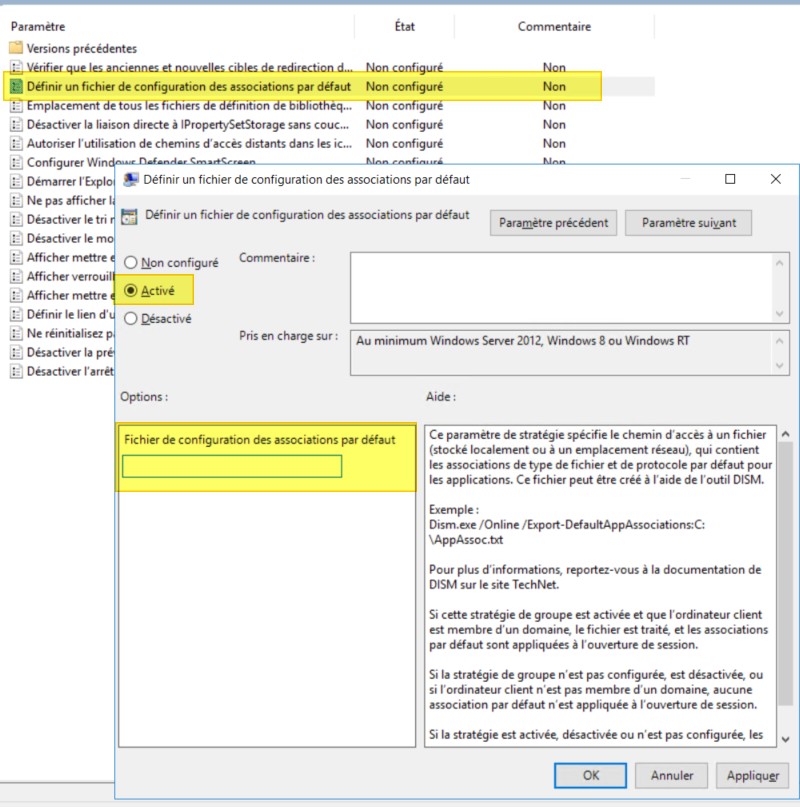The image size is (800, 807).
Task: Click policy icon for Autoriser l'utilisation de chemins
Action: 16,143
